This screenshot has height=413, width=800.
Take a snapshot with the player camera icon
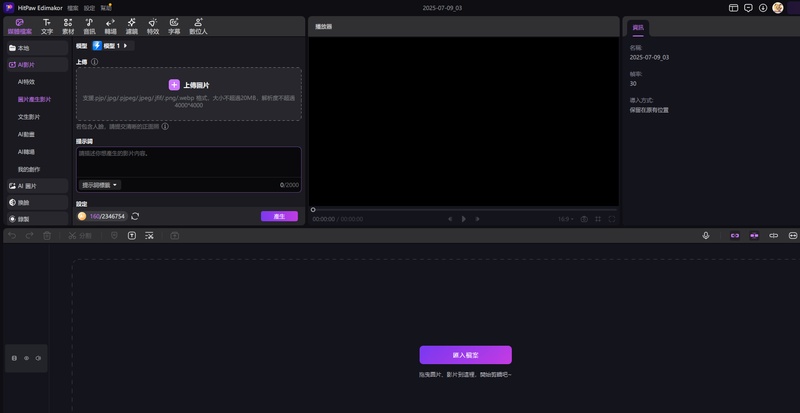(x=584, y=218)
